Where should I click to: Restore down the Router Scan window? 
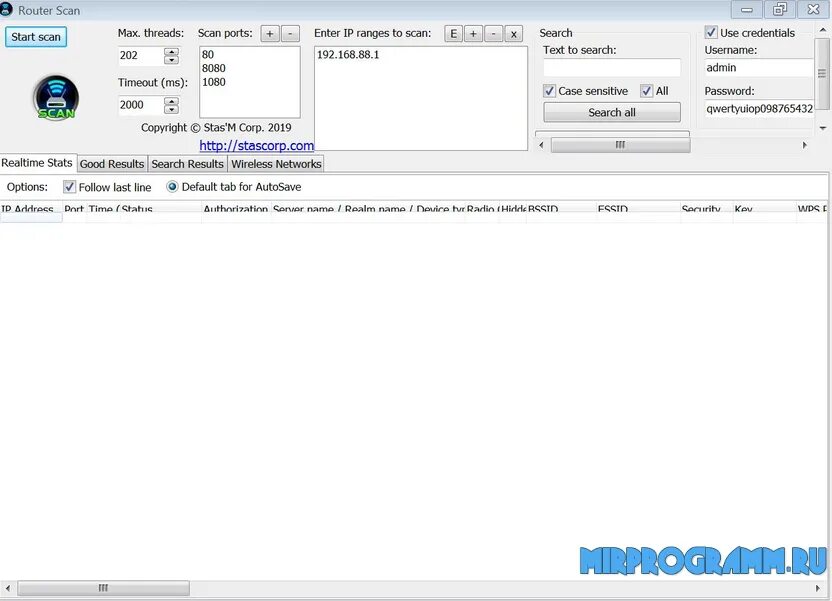click(780, 10)
